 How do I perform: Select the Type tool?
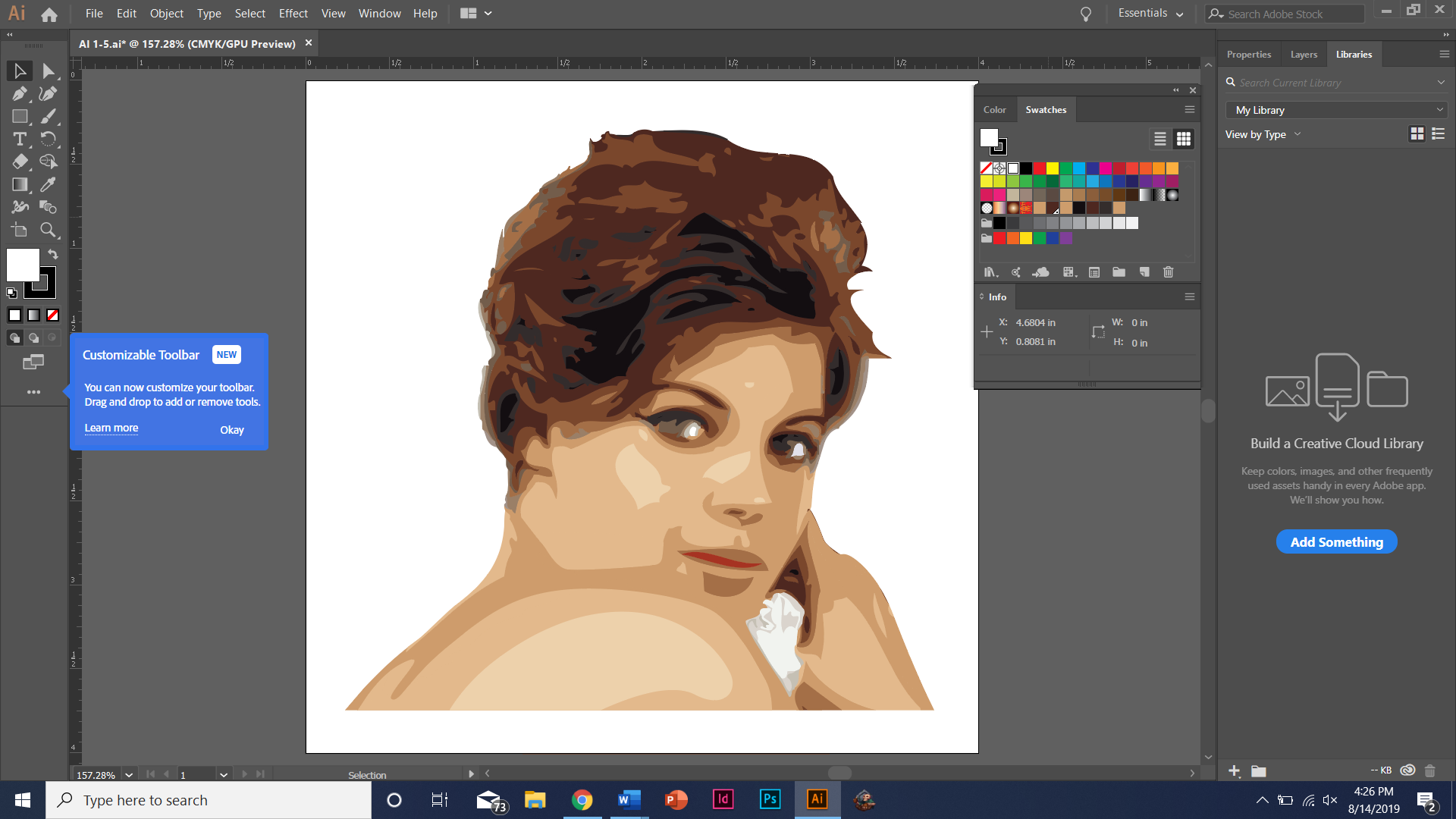coord(20,139)
